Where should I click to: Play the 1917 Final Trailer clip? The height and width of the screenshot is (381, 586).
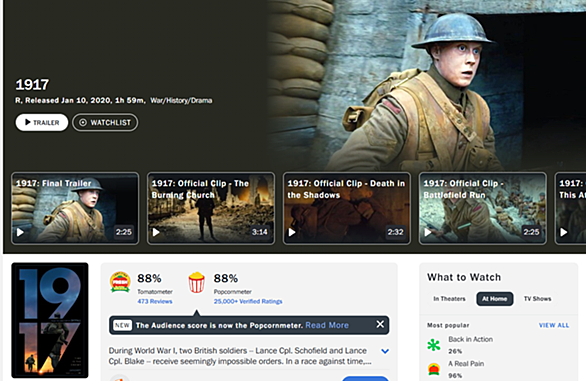tap(75, 209)
